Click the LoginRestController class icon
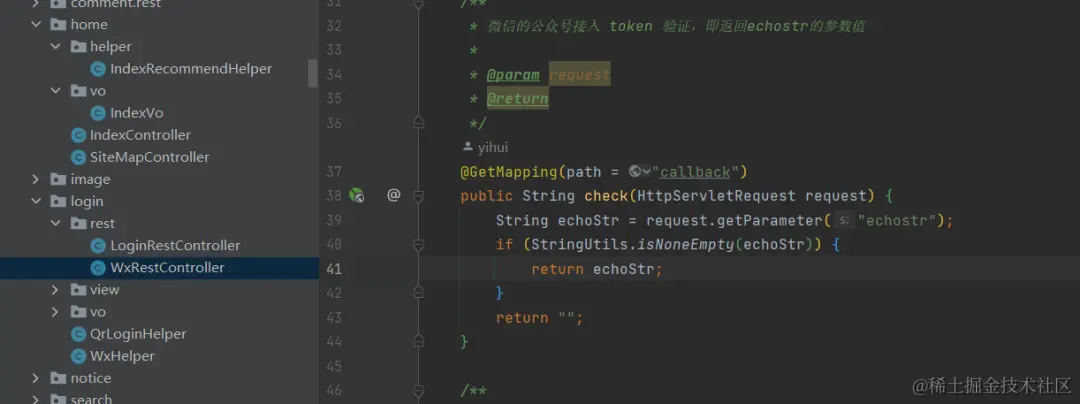 [x=98, y=246]
